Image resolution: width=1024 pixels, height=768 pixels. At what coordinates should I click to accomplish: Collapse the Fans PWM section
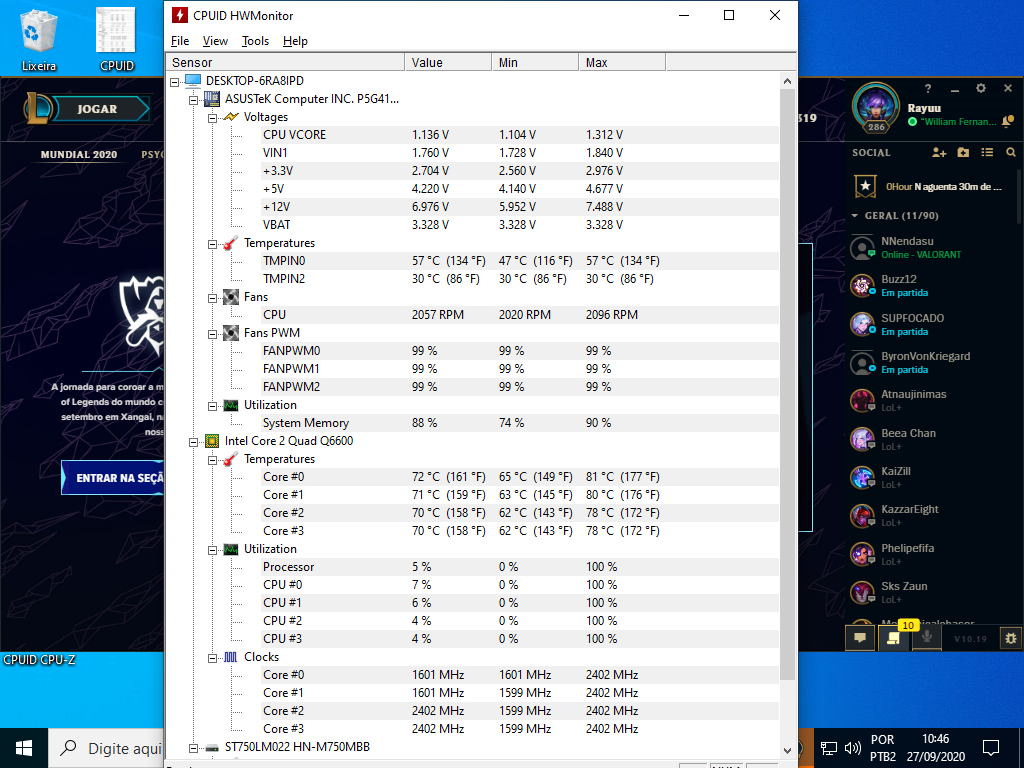[x=212, y=334]
